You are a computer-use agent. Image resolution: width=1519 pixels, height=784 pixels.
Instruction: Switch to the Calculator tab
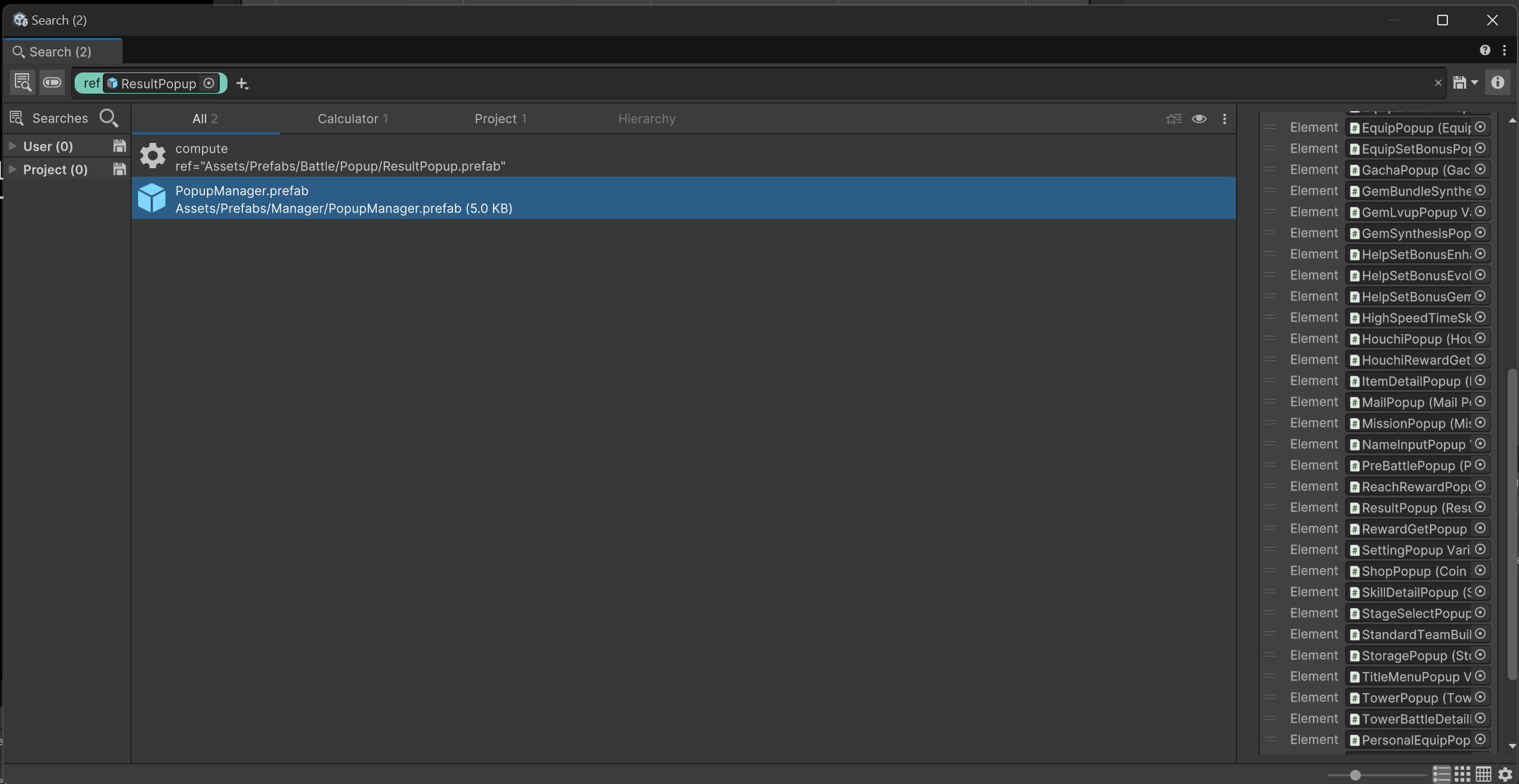352,118
